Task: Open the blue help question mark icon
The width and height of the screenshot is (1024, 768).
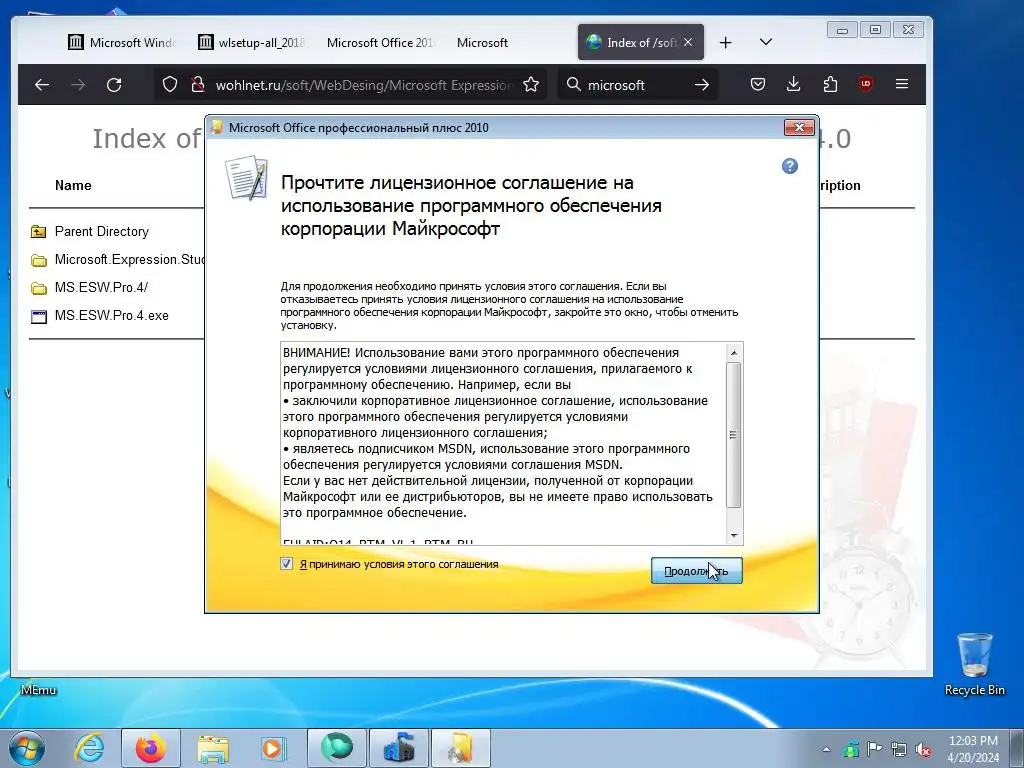Action: pyautogui.click(x=790, y=167)
